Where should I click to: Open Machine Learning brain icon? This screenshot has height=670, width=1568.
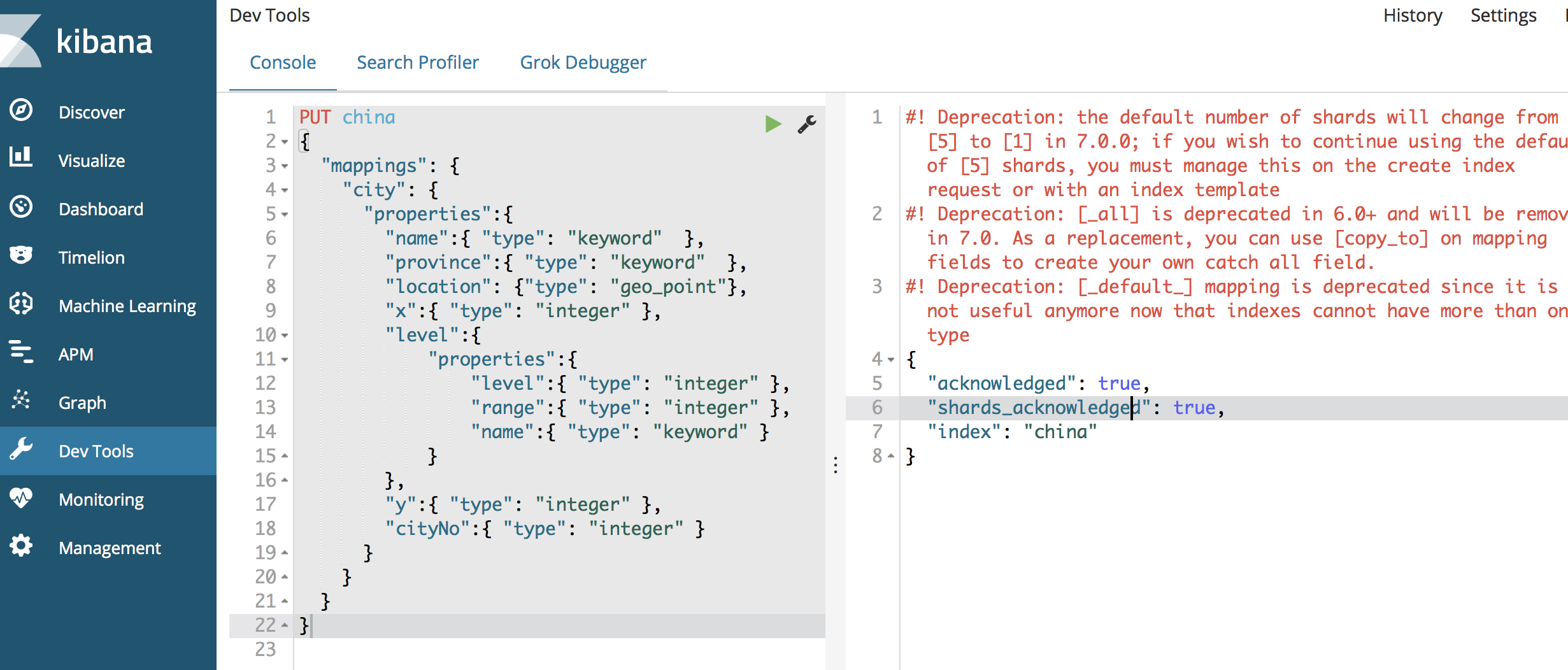pos(21,304)
